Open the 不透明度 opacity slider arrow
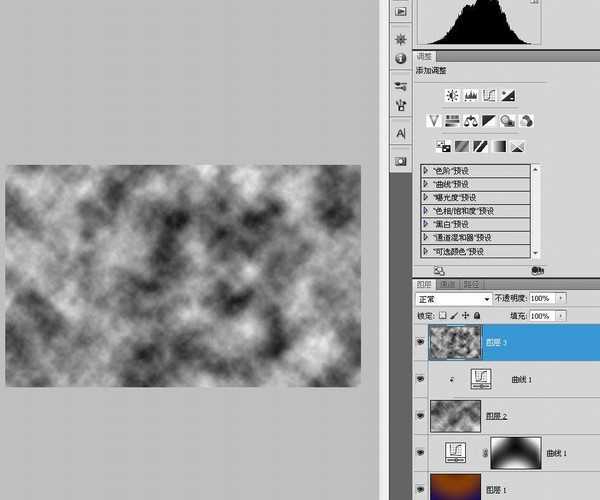 pos(561,299)
